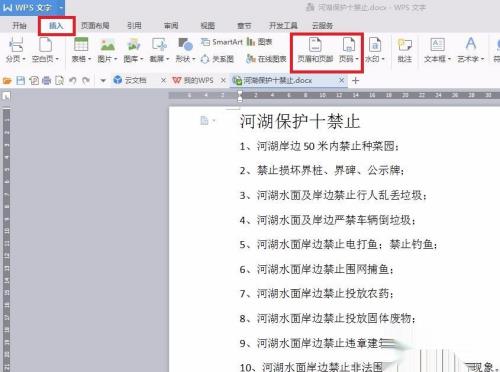The width and height of the screenshot is (500, 372).
Task: Click 页眉和页脚 header and footer icon
Action: tap(315, 45)
